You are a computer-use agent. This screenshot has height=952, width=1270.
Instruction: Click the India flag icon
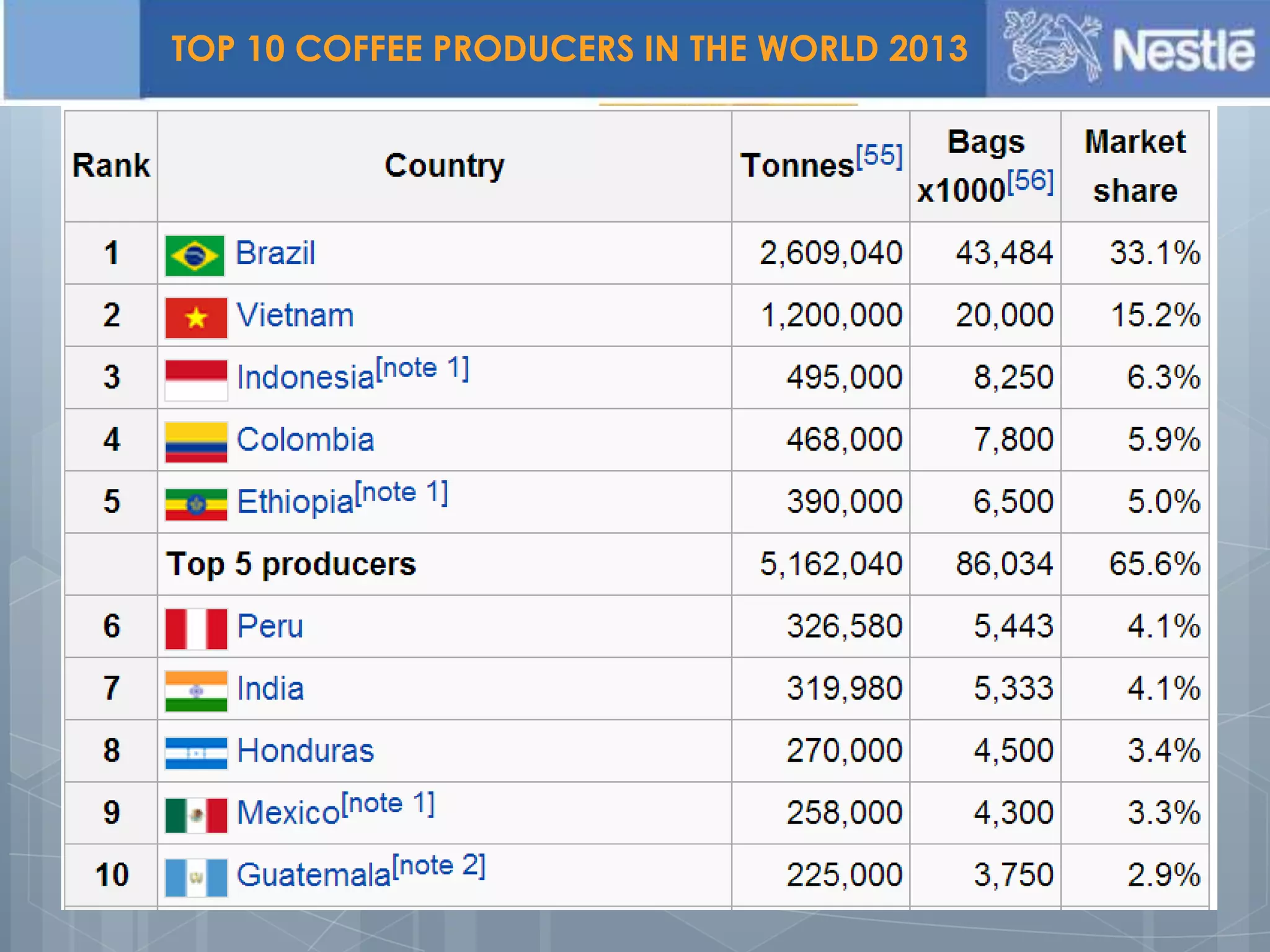196,691
